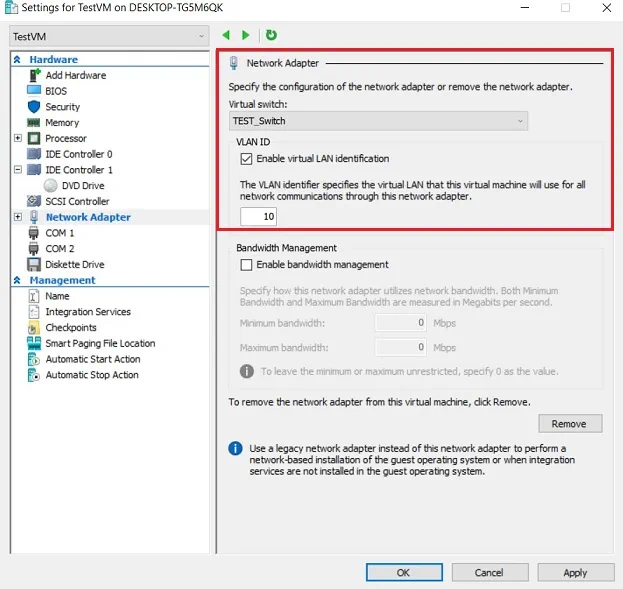Viewport: 623px width, 589px height.
Task: Select the DVD Drive disc icon
Action: [51, 185]
